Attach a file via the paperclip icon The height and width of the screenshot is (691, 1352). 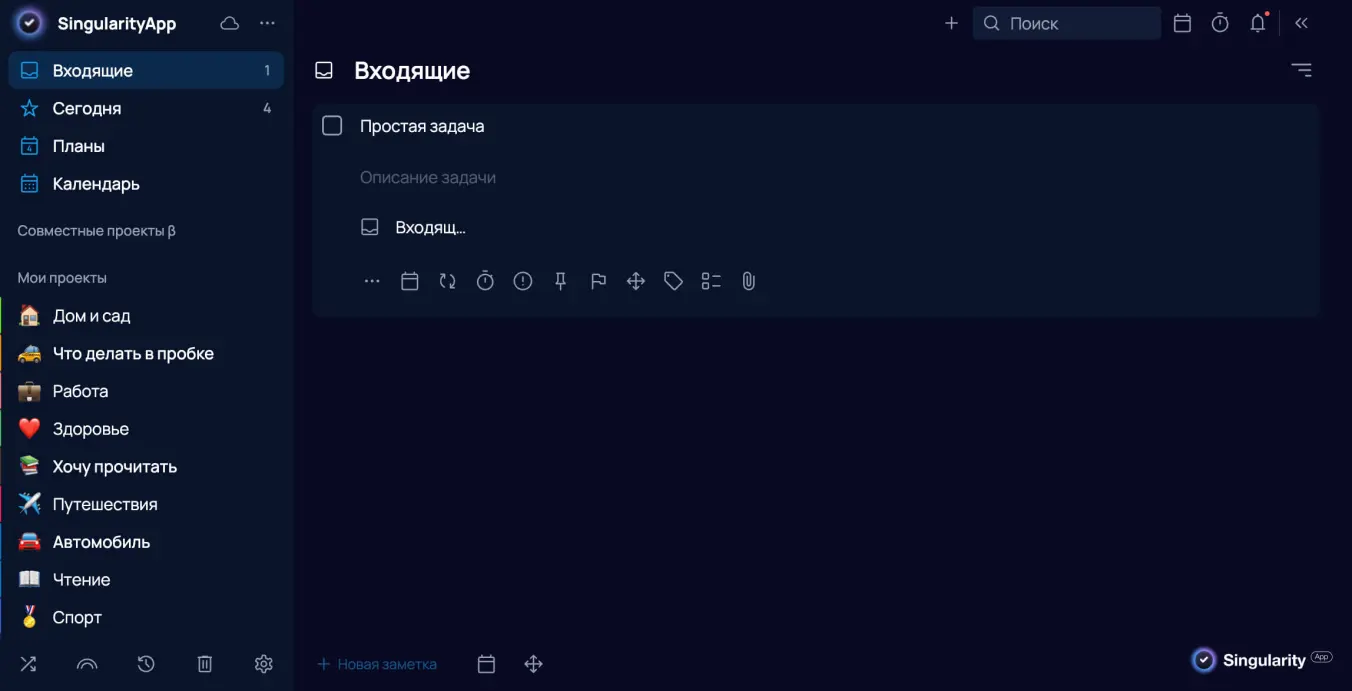749,281
